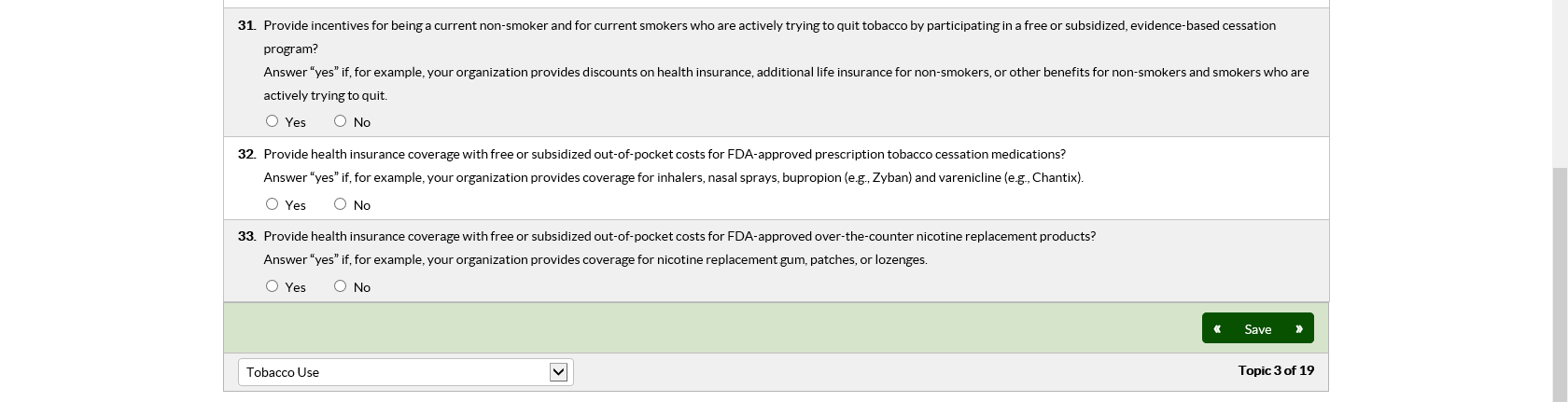Image resolution: width=1568 pixels, height=402 pixels.
Task: Choose Yes for prescription cessation medications coverage
Action: pos(272,204)
